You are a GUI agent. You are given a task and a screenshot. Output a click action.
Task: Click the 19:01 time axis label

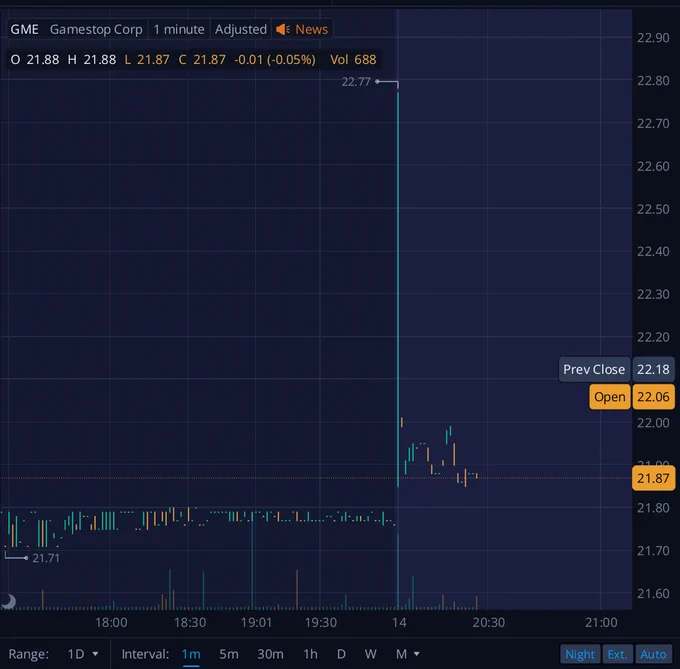click(x=256, y=623)
